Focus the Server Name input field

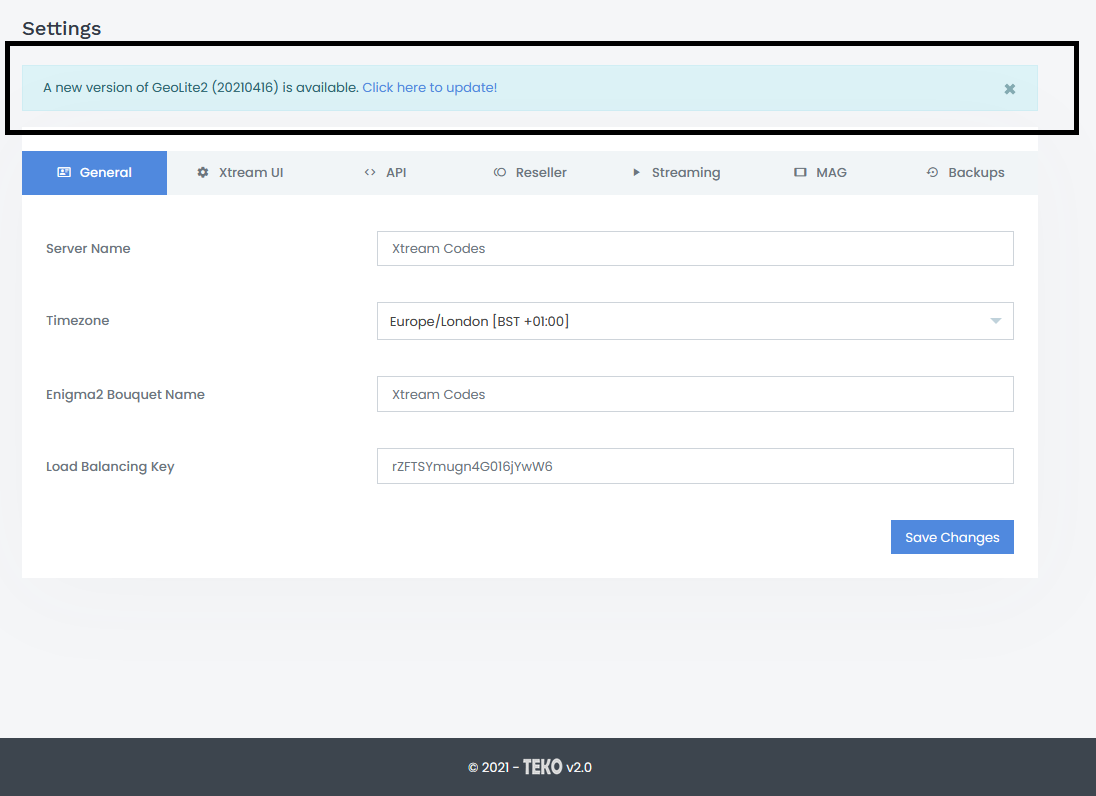[695, 249]
